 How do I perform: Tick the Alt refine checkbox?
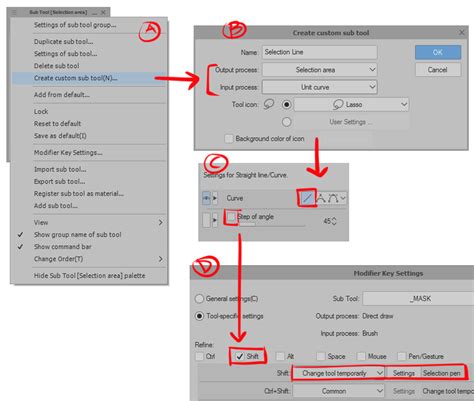(280, 356)
